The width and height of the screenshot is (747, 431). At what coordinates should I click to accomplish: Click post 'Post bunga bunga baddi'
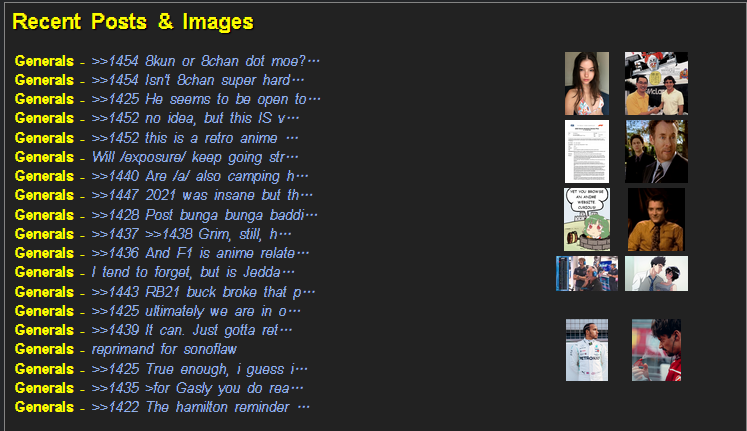(x=204, y=215)
